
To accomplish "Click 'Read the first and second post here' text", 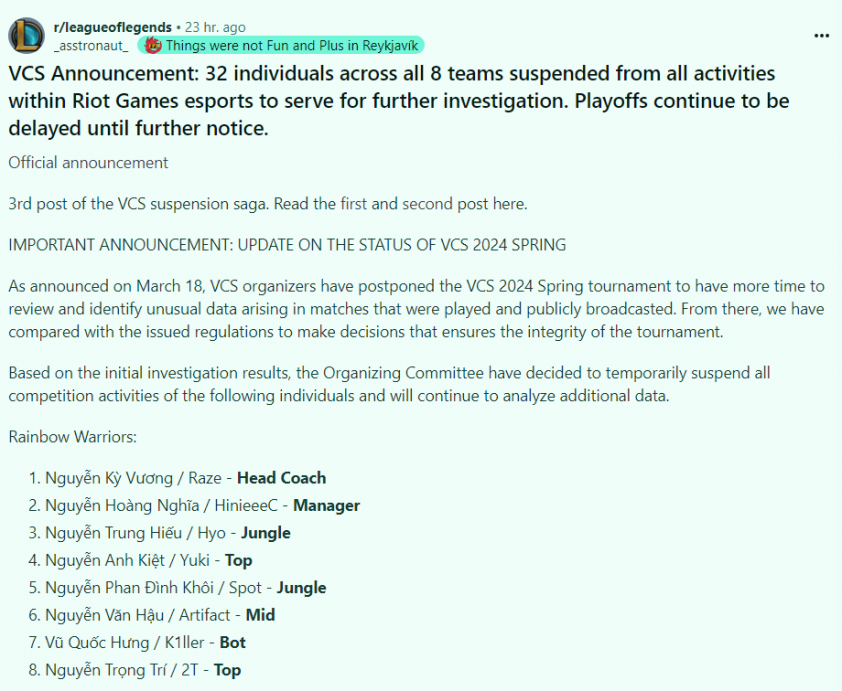I will click(401, 204).
